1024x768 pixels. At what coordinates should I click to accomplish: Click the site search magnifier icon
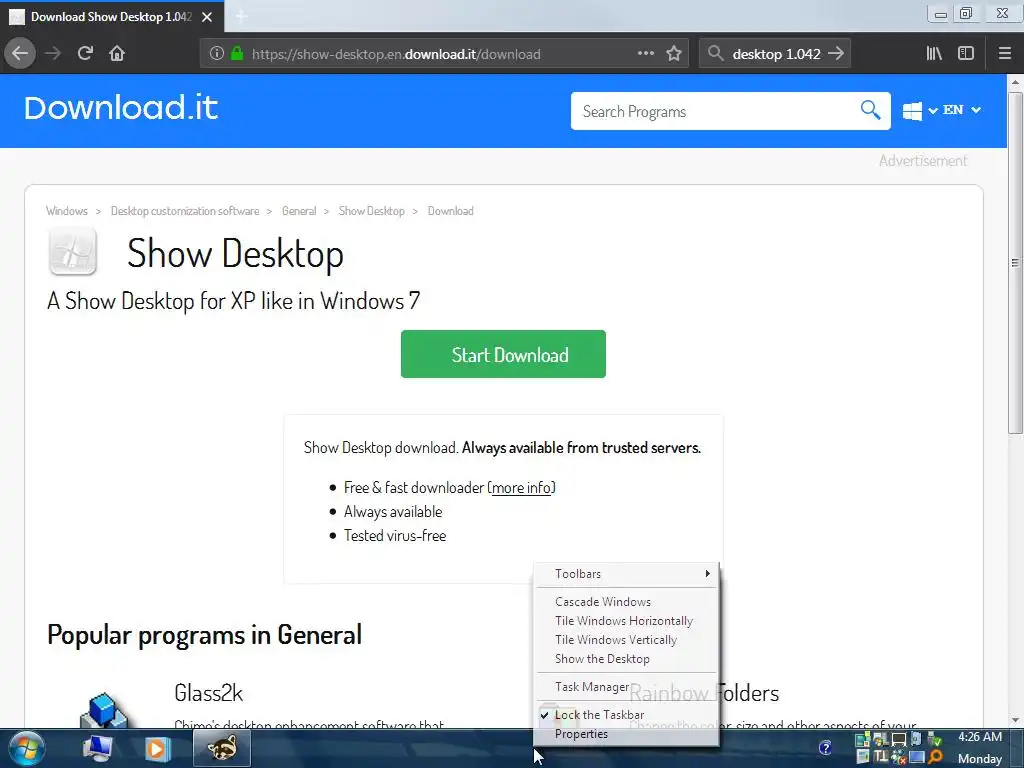871,110
